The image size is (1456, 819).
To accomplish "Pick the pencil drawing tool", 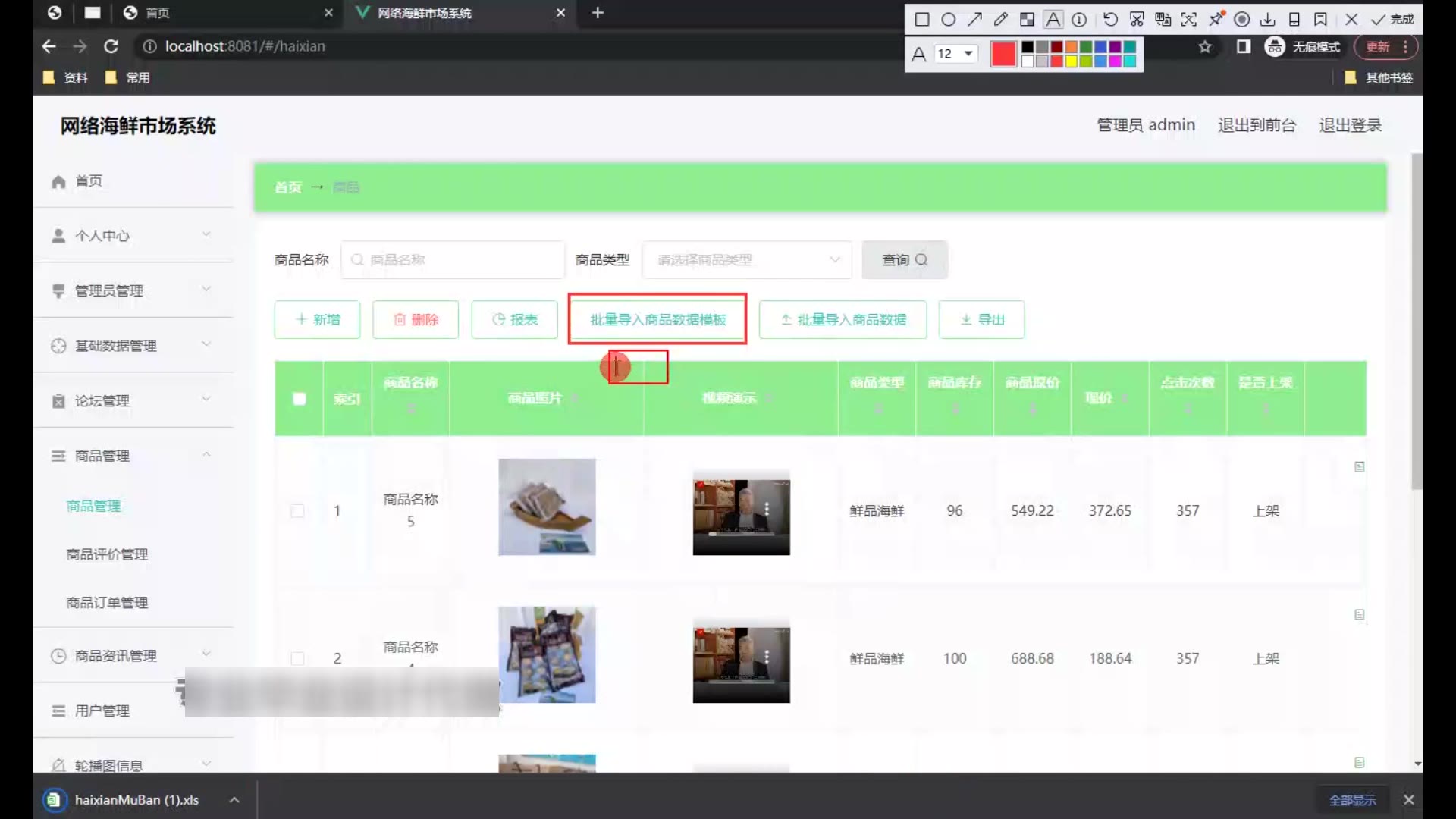I will click(x=1001, y=20).
